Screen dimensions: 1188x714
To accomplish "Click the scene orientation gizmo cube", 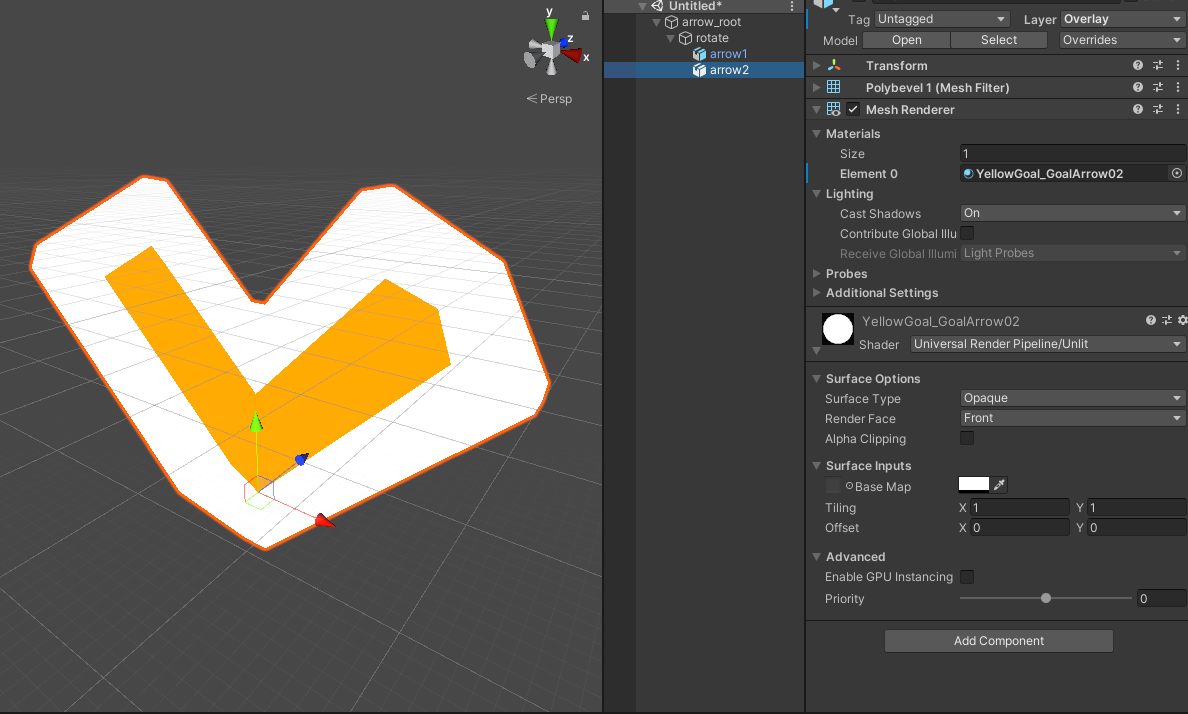I will tap(552, 51).
